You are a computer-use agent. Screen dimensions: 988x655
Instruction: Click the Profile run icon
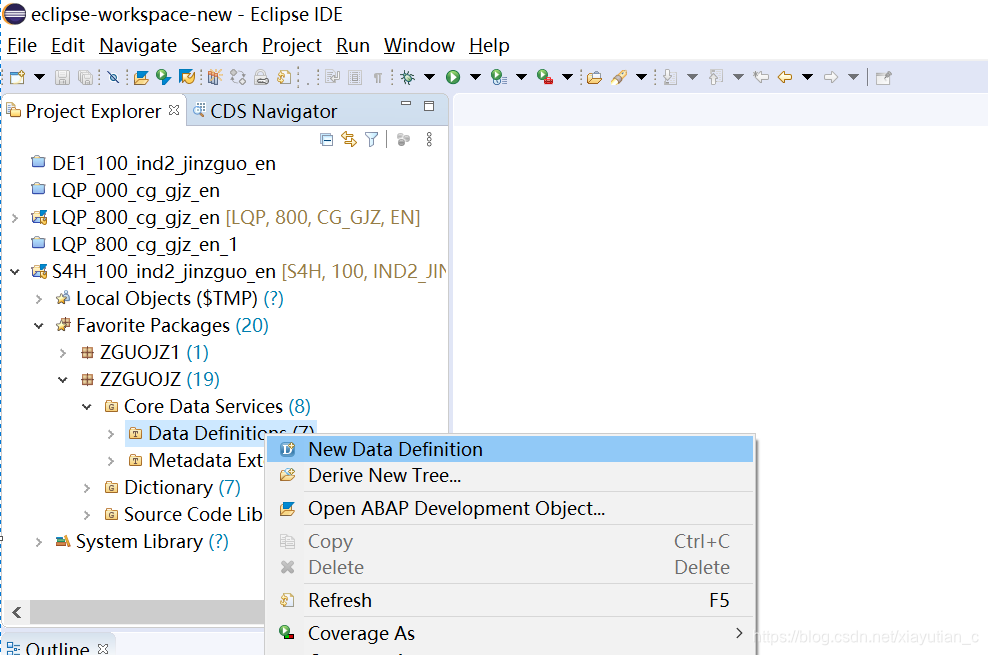tap(499, 77)
